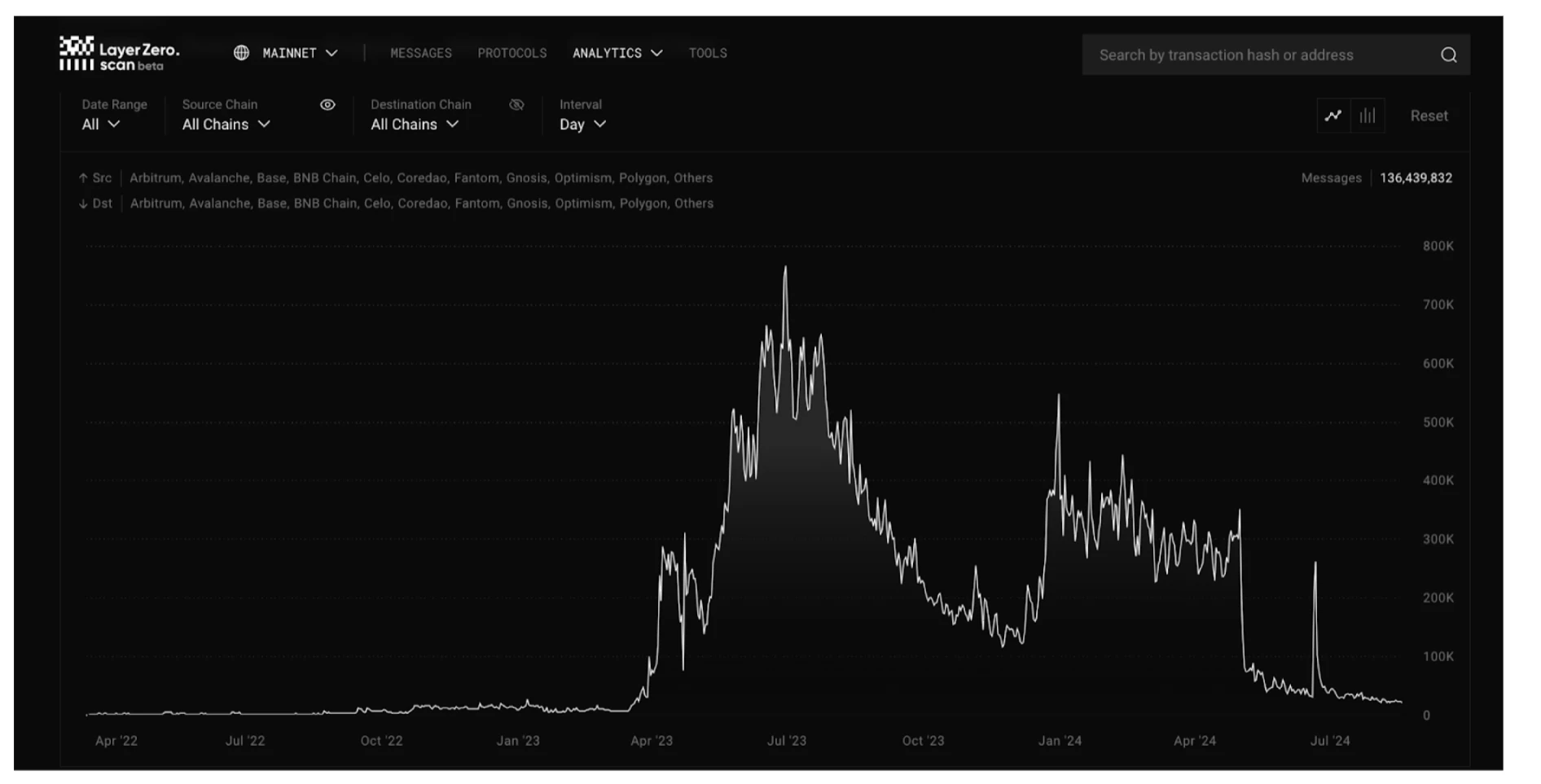
Task: Change the Interval Day dropdown
Action: click(x=582, y=125)
